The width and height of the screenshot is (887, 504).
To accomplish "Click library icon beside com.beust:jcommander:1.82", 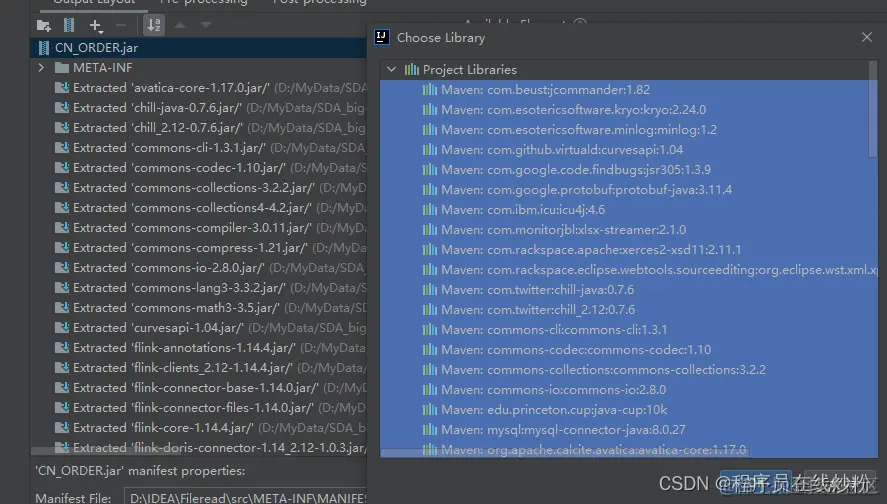I will point(430,90).
